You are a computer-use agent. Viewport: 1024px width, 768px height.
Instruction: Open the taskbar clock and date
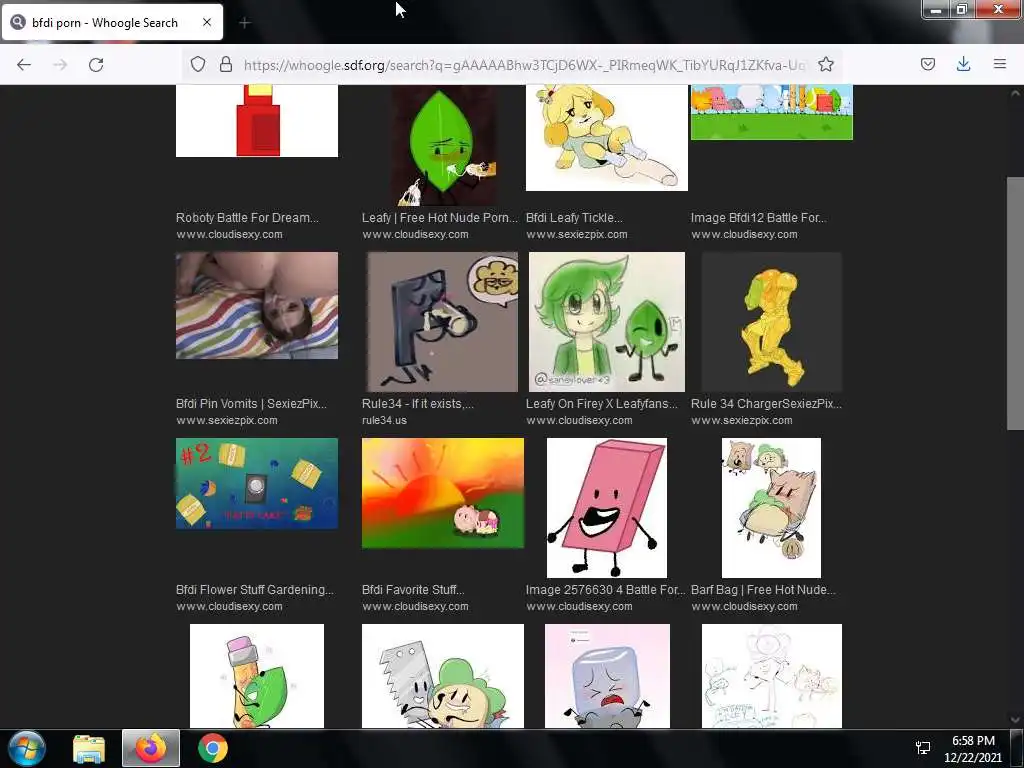pyautogui.click(x=973, y=748)
